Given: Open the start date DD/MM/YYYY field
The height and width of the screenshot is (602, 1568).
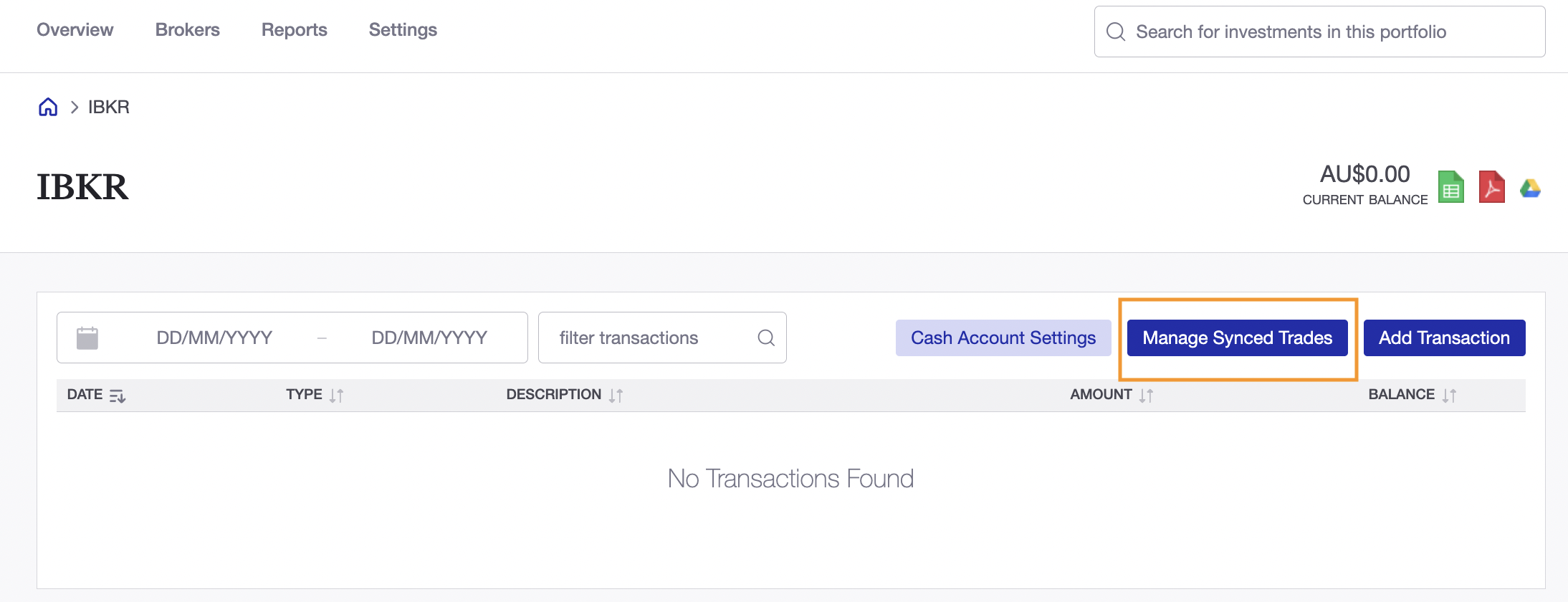Looking at the screenshot, I should (214, 337).
